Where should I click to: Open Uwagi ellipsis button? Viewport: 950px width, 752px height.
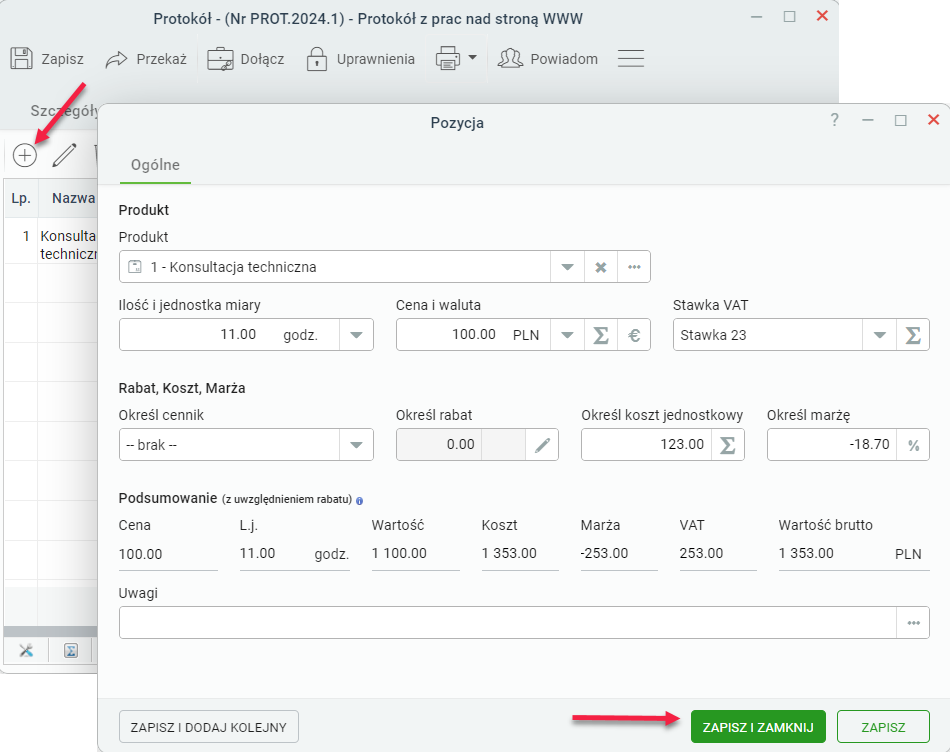pyautogui.click(x=913, y=622)
